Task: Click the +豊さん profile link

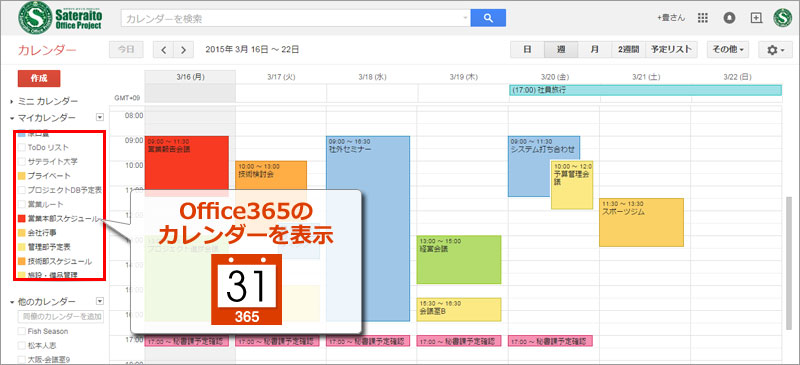Action: 671,18
